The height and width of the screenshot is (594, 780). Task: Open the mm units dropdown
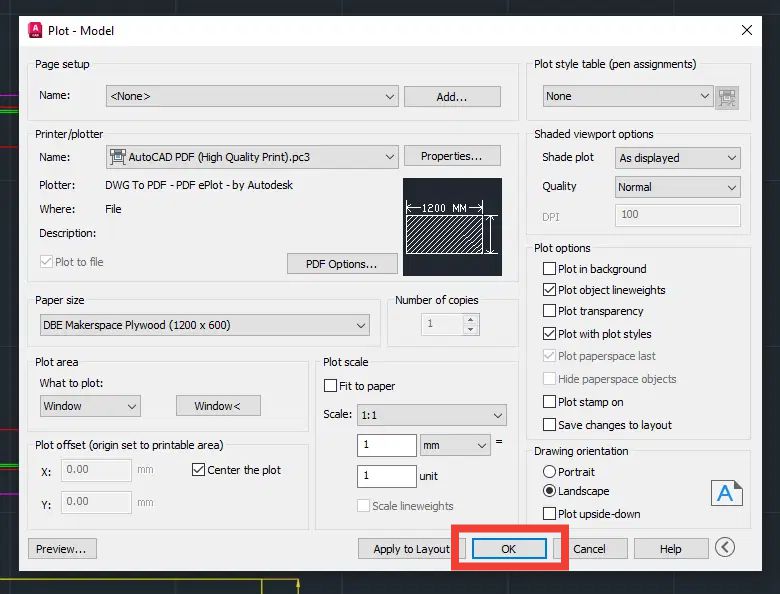[x=455, y=445]
